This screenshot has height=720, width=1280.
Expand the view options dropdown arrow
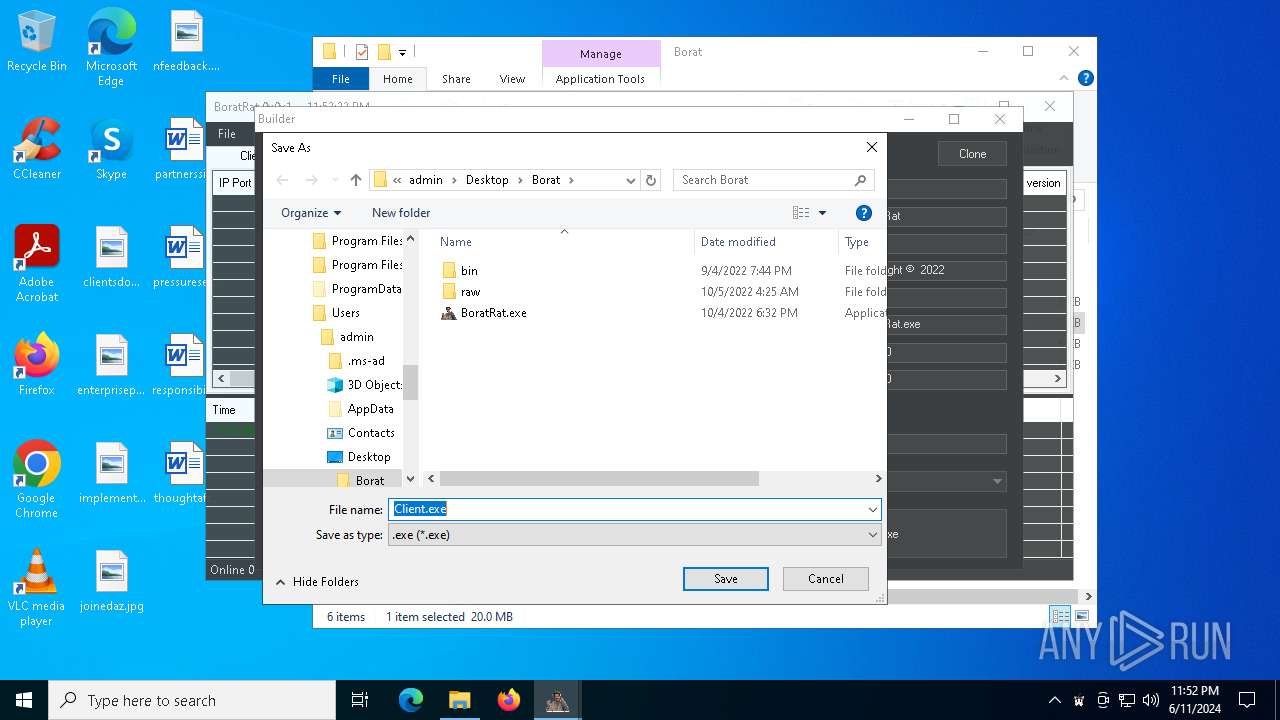point(823,213)
